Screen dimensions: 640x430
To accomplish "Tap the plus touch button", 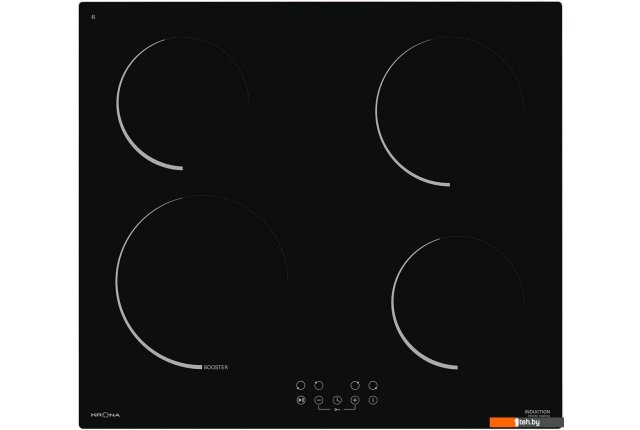I will [355, 399].
